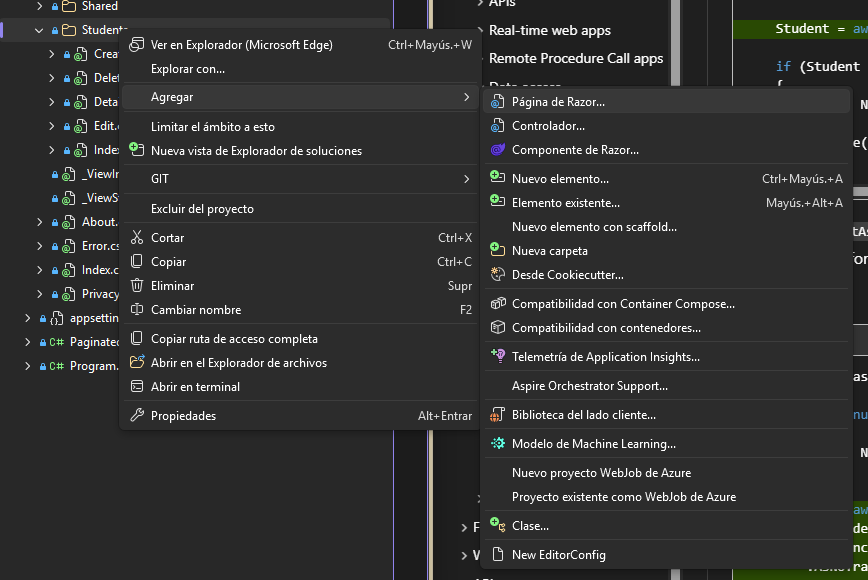868x580 pixels.
Task: Click the Application Insights telemetry icon
Action: pos(498,356)
